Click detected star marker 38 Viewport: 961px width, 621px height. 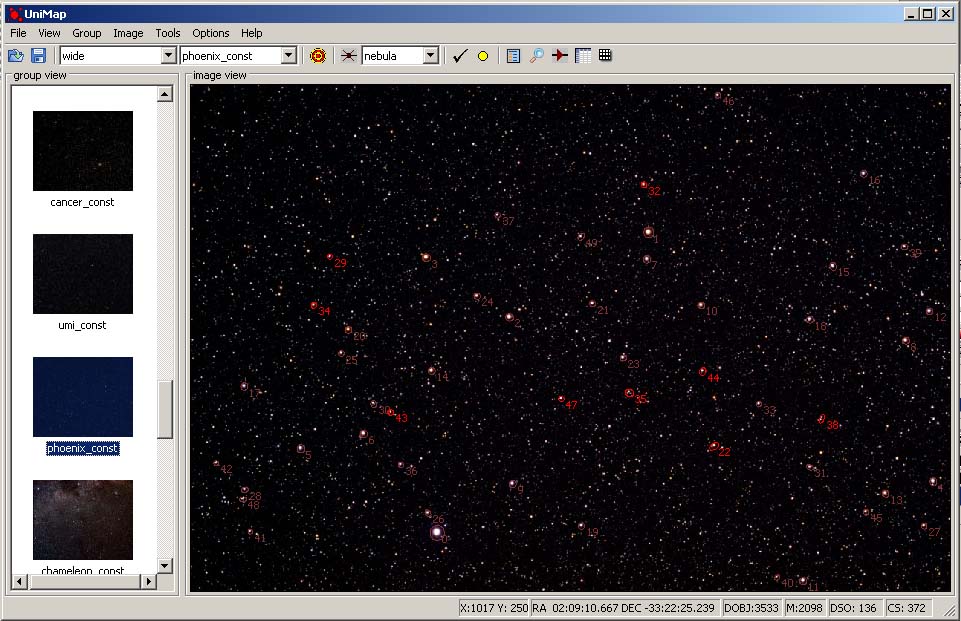(x=821, y=419)
